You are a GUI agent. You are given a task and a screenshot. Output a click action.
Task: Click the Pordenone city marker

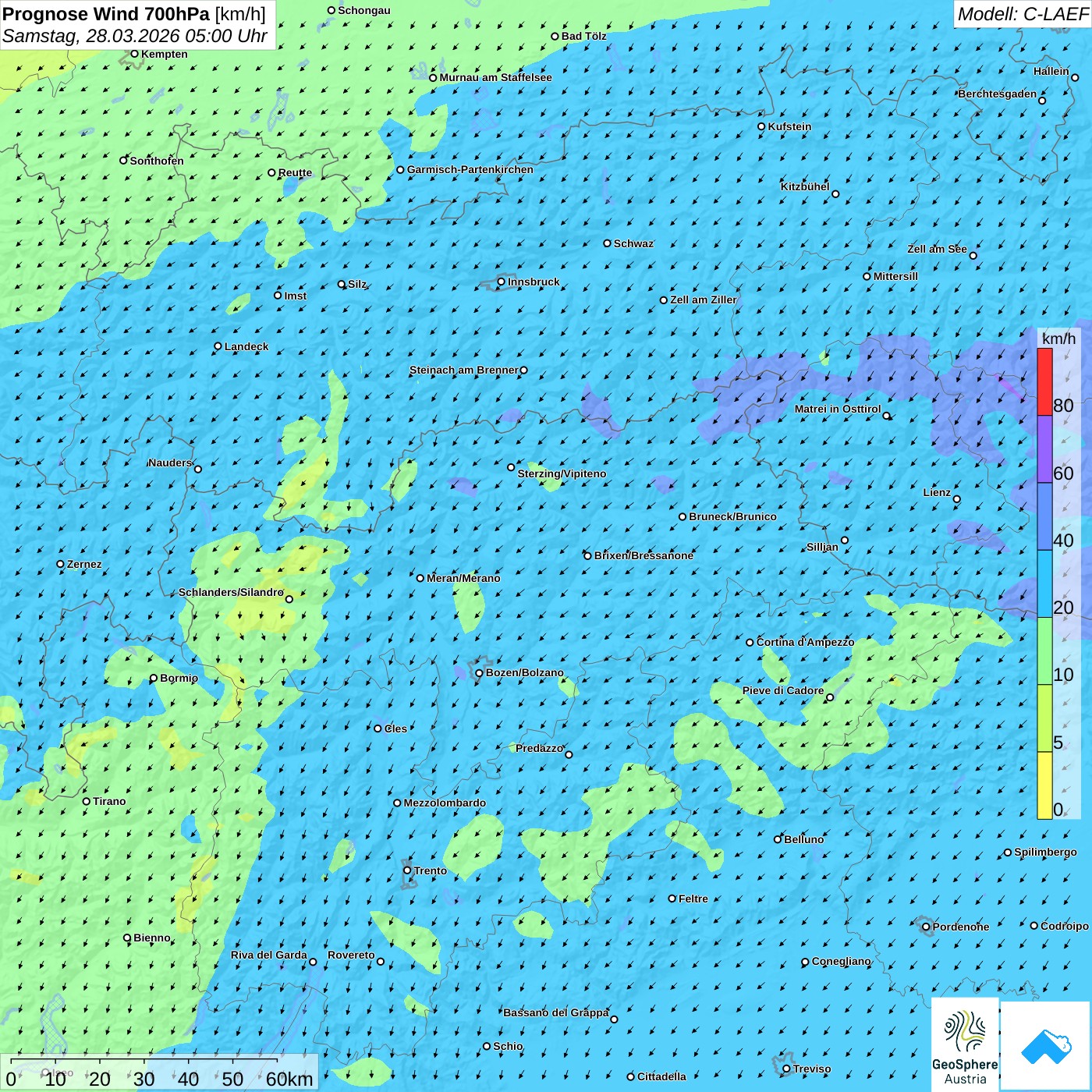click(926, 927)
